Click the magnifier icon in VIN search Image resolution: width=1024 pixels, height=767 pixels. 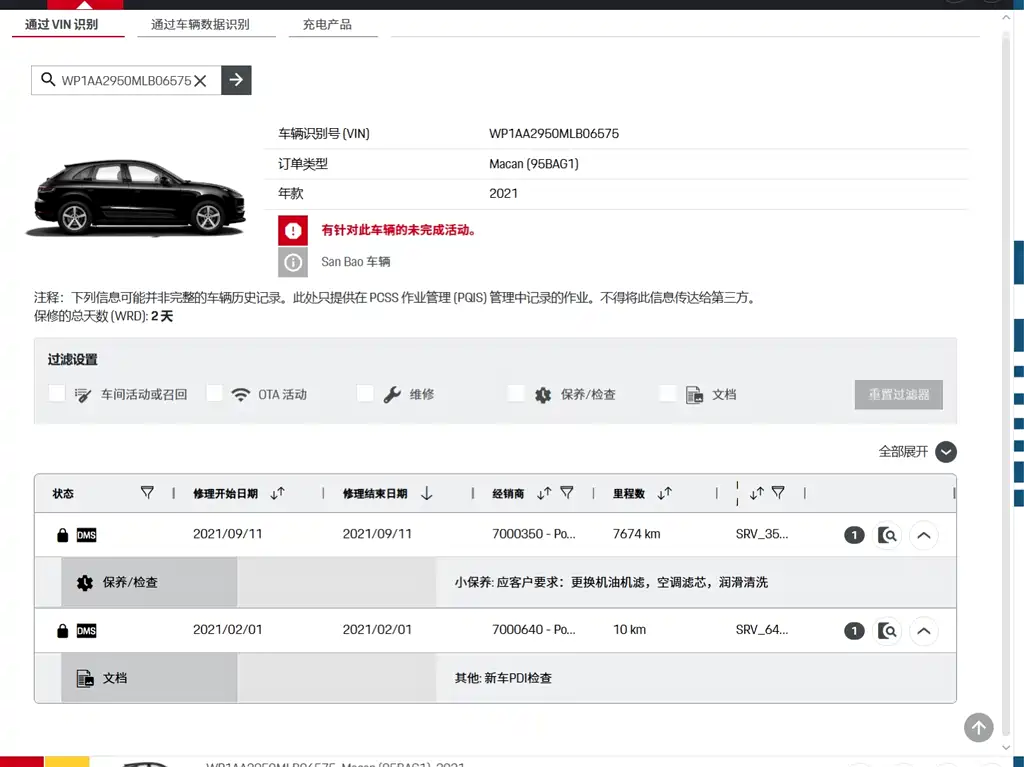click(x=48, y=80)
